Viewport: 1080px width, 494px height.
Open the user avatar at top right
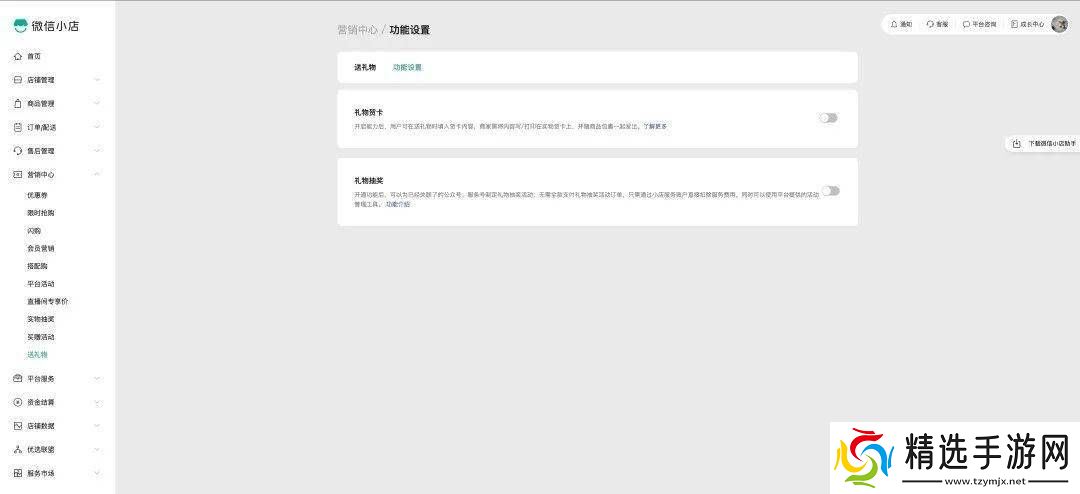1059,24
